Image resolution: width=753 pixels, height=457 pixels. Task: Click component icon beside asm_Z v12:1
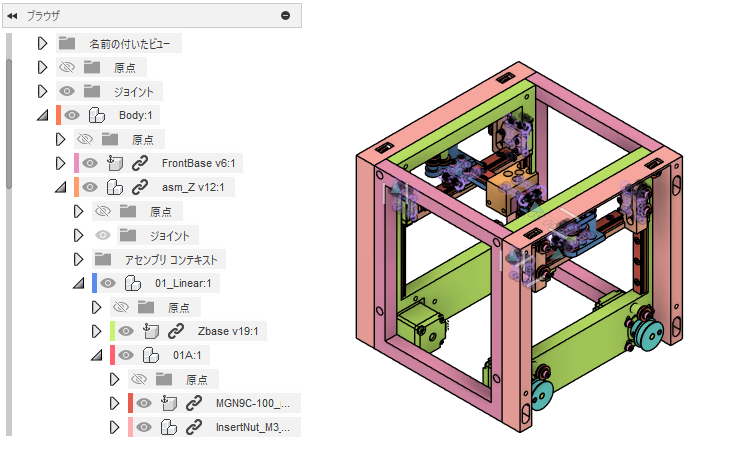pyautogui.click(x=114, y=187)
